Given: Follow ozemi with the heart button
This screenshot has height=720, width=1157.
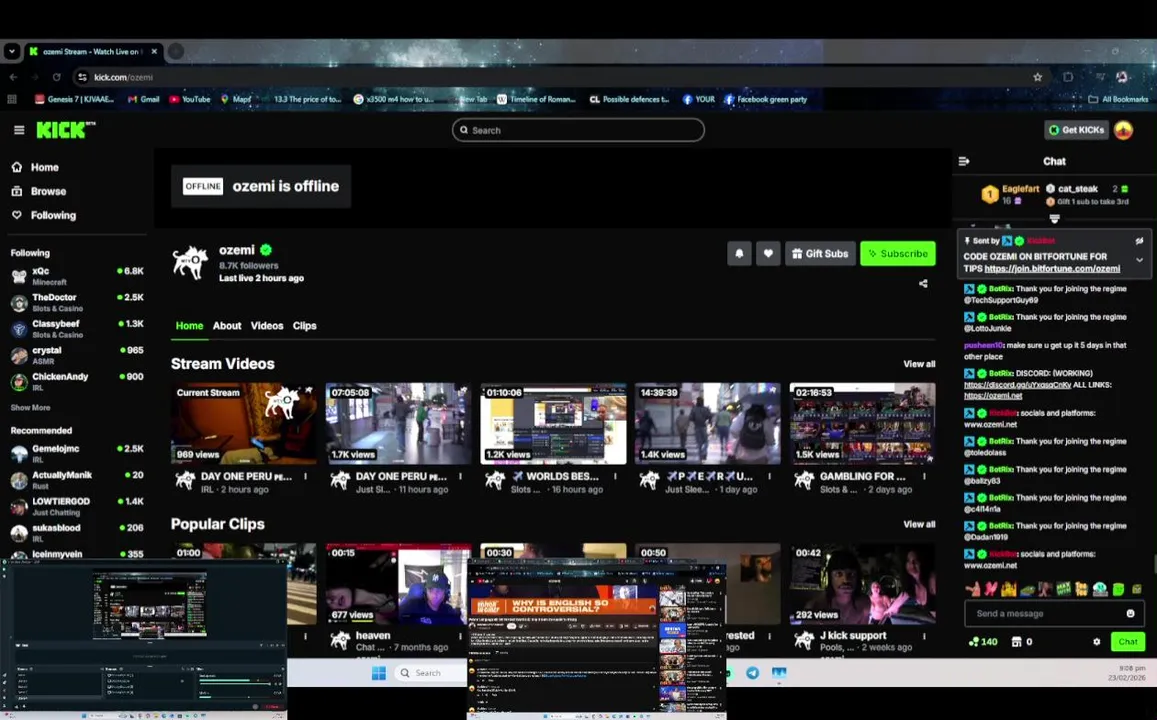Looking at the screenshot, I should pyautogui.click(x=768, y=254).
